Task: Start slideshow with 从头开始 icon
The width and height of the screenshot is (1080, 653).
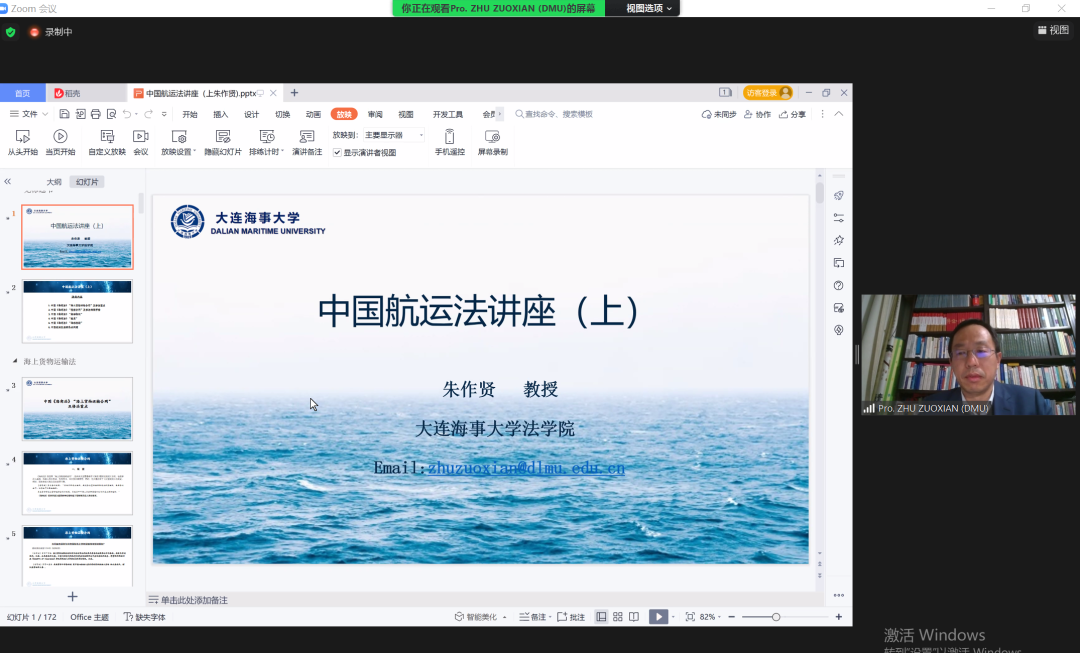Action: point(22,136)
